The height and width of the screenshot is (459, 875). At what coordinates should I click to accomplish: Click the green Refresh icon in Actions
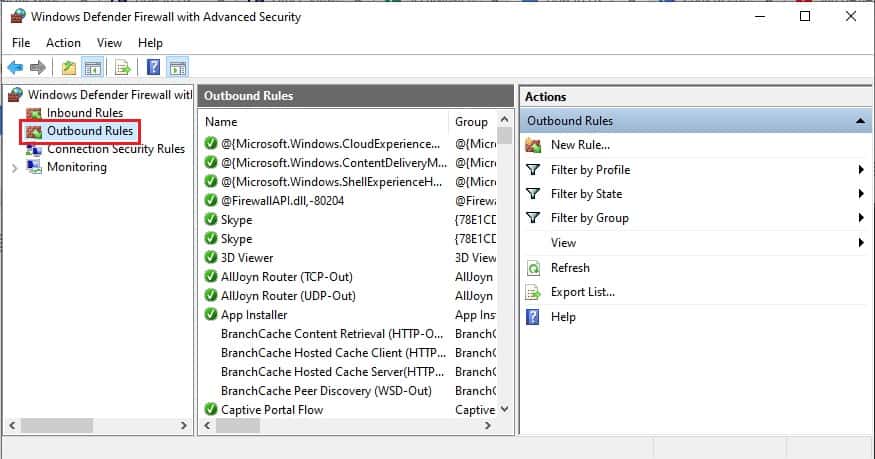(533, 268)
